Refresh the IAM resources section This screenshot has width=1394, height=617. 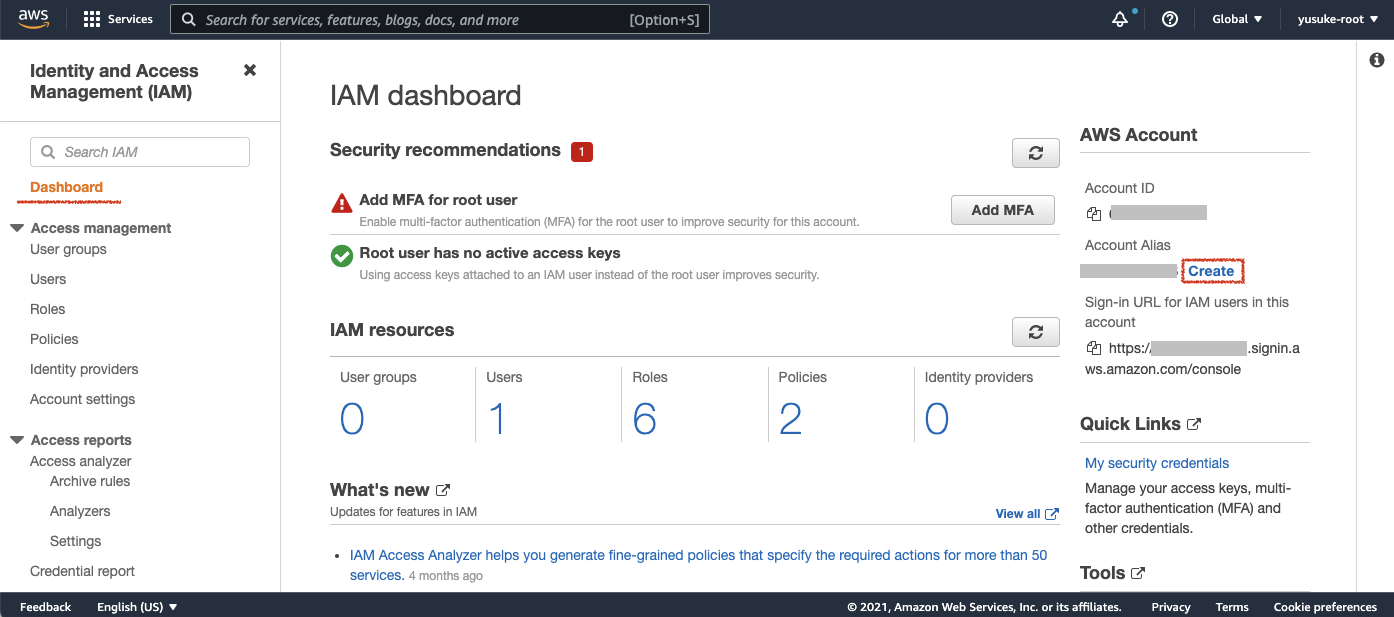[1036, 332]
